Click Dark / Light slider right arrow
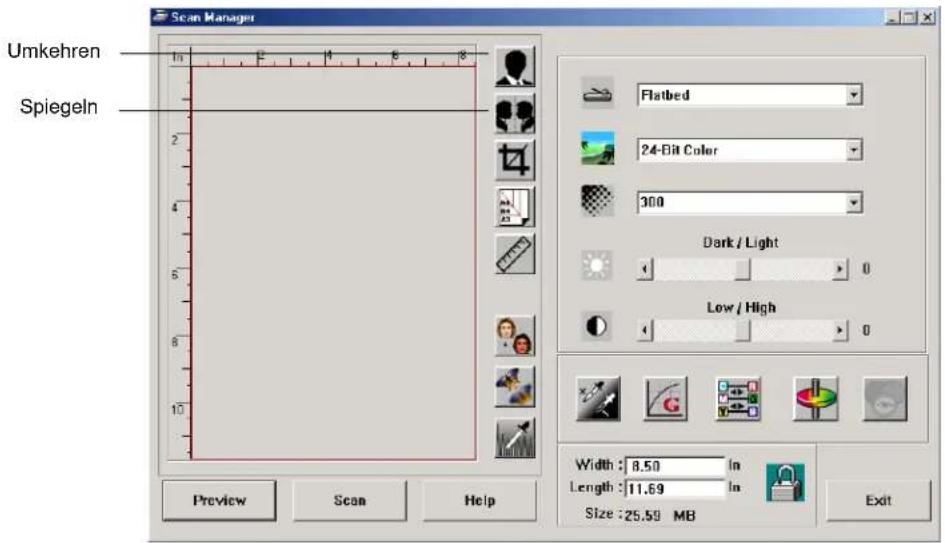The width and height of the screenshot is (945, 543). 840,269
